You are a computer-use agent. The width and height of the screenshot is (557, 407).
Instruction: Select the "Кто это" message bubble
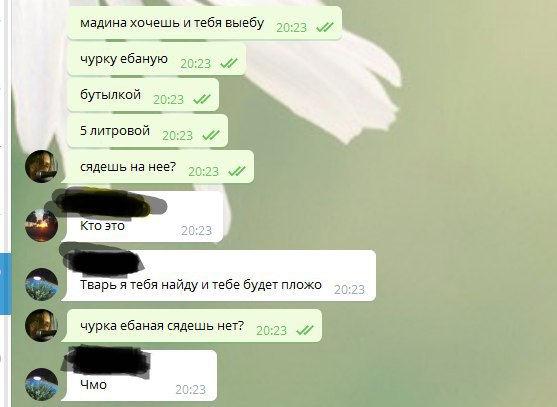pos(145,217)
